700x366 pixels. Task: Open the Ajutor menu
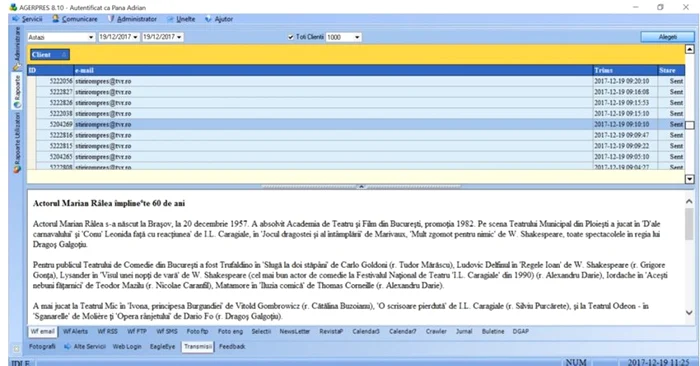coord(219,19)
